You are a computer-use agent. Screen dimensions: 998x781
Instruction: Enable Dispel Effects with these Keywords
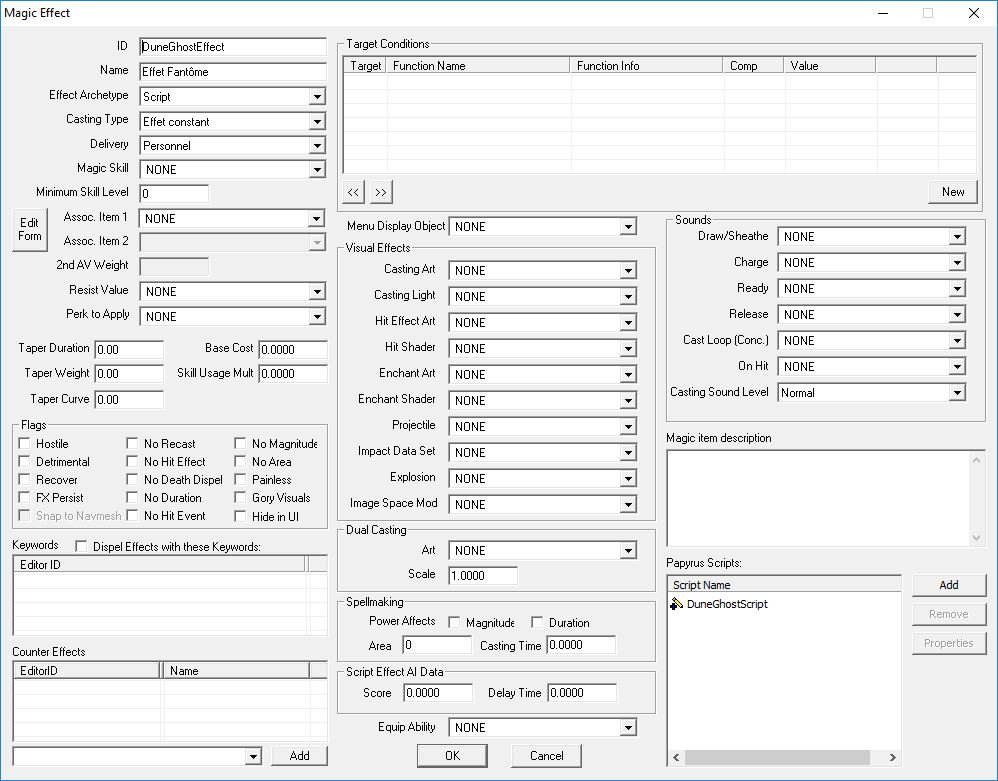click(x=81, y=547)
